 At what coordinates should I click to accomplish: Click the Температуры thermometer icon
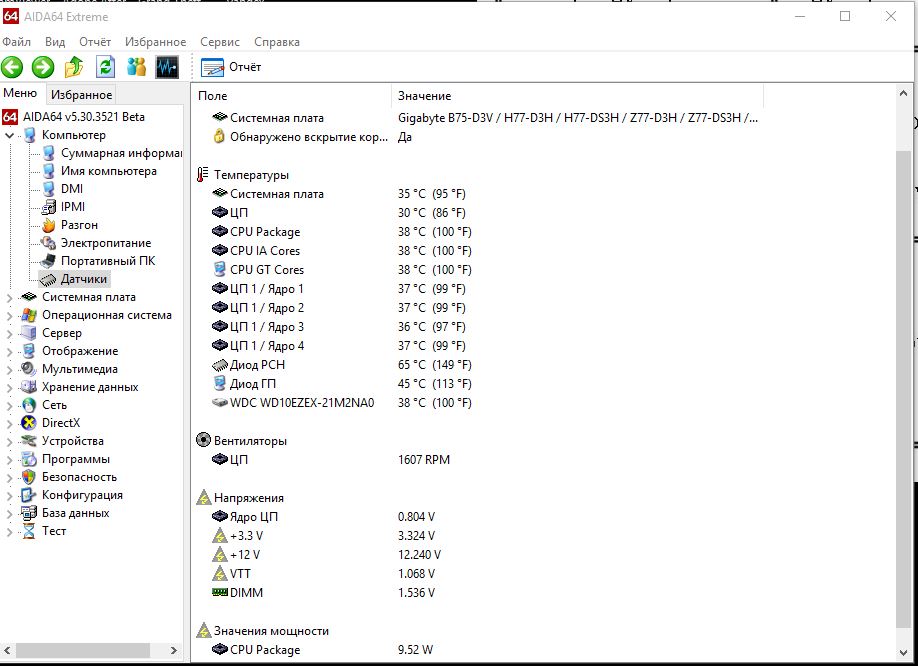tap(203, 174)
